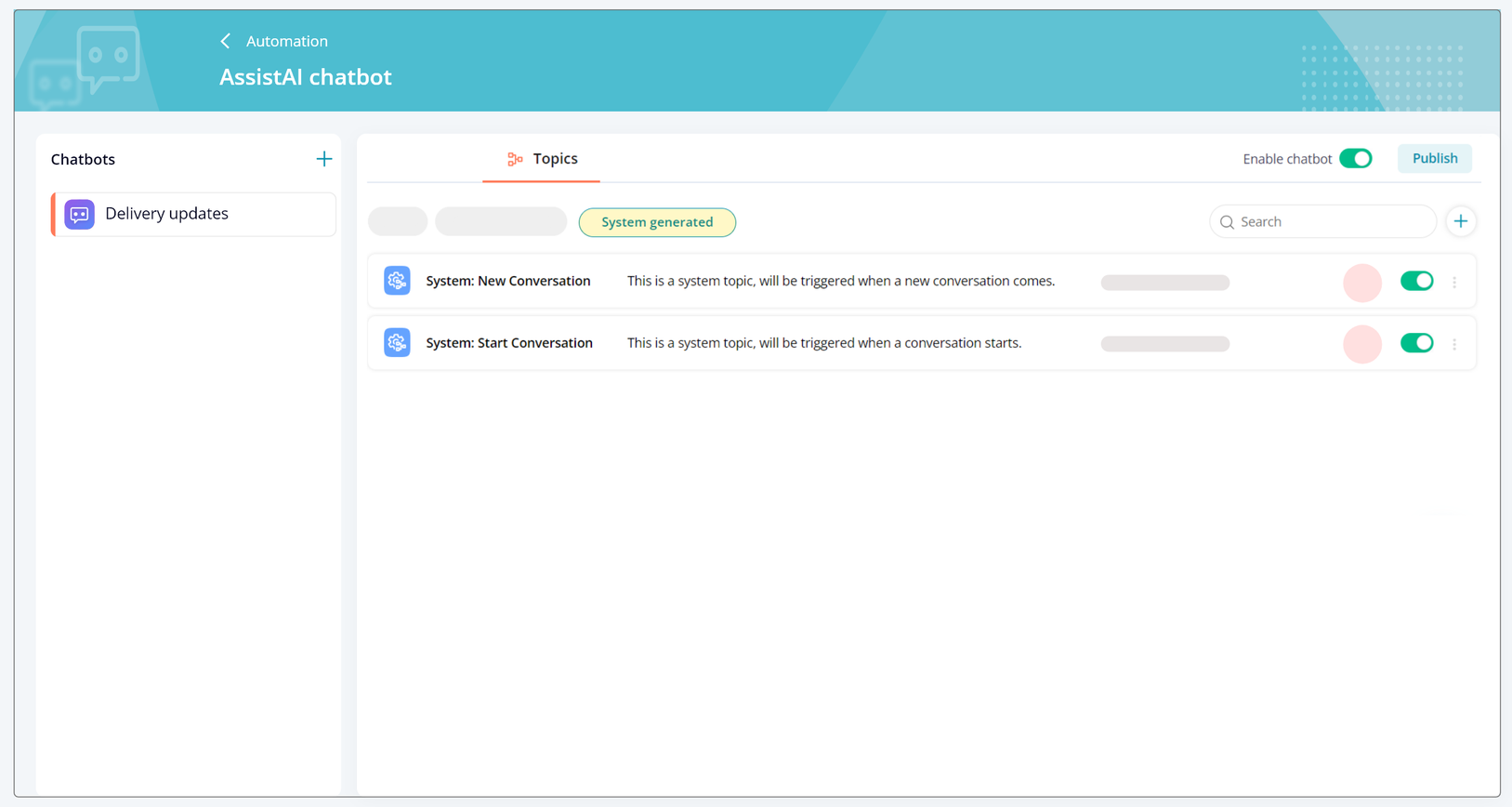
Task: Add a new topic with the circular plus
Action: click(x=1461, y=221)
